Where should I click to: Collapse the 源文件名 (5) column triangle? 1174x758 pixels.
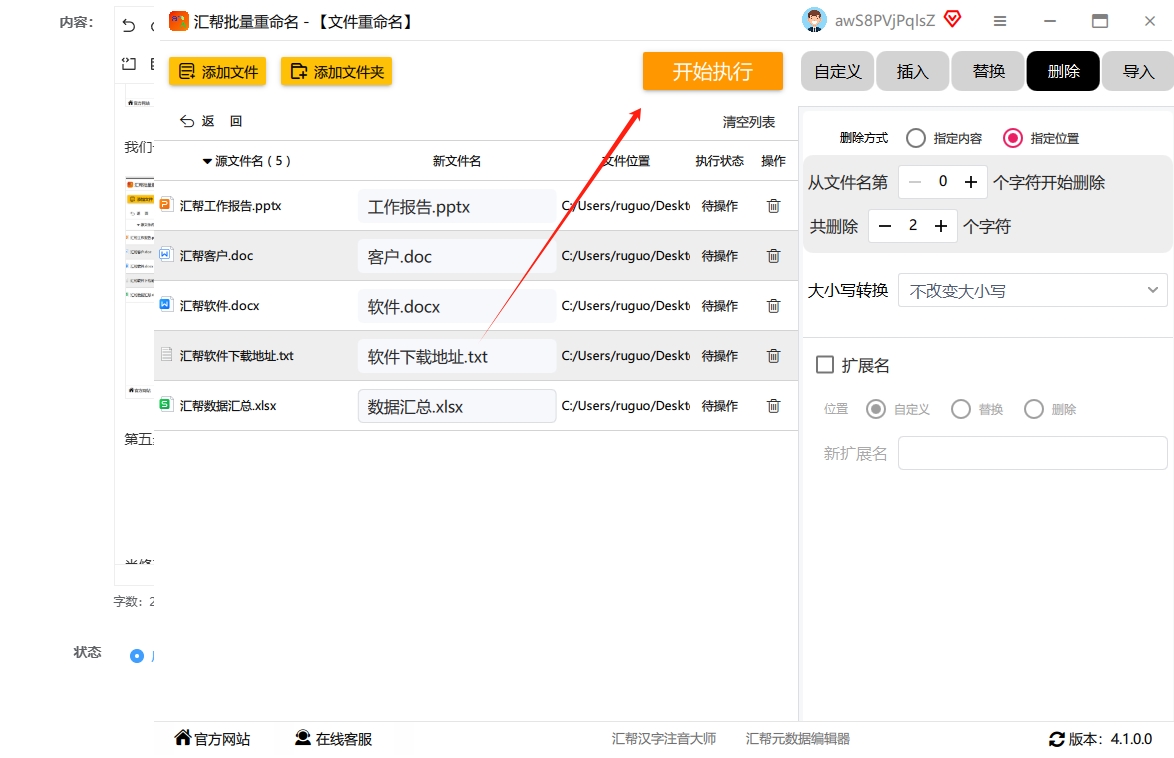pos(207,161)
